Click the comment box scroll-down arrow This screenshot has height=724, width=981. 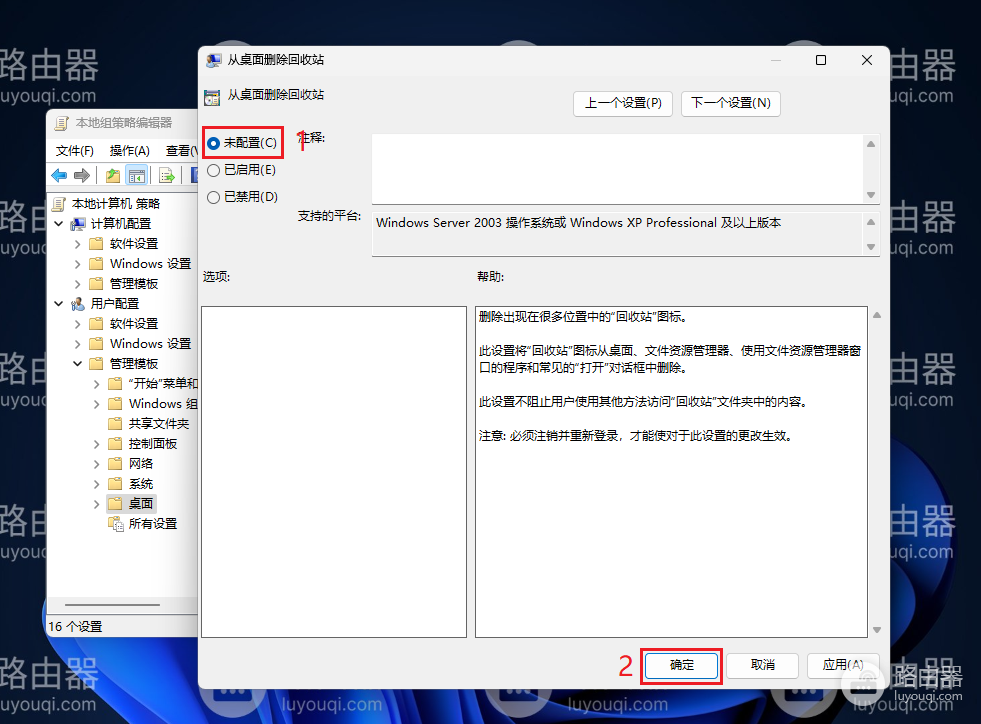point(871,195)
